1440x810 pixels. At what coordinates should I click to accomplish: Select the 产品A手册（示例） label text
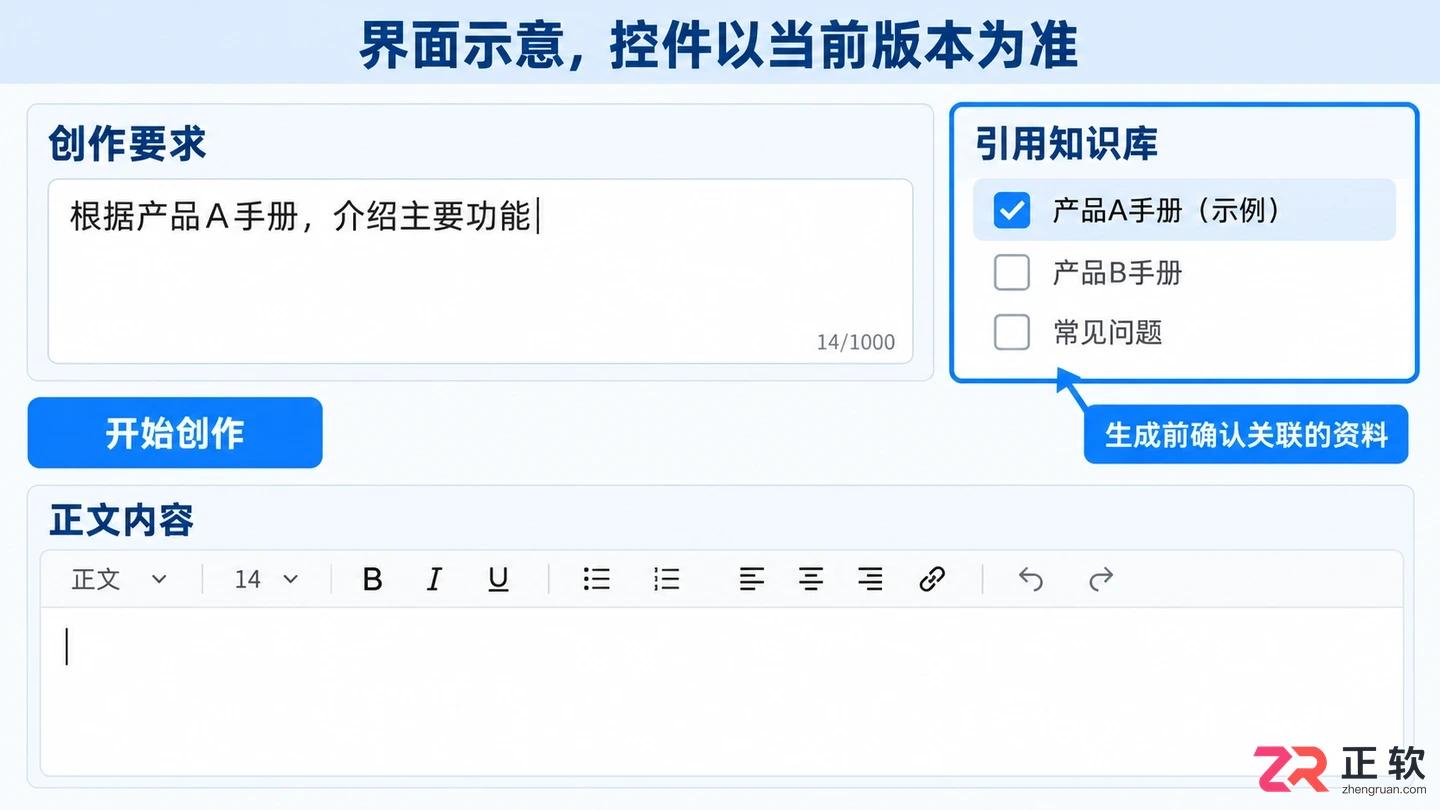pos(1166,210)
